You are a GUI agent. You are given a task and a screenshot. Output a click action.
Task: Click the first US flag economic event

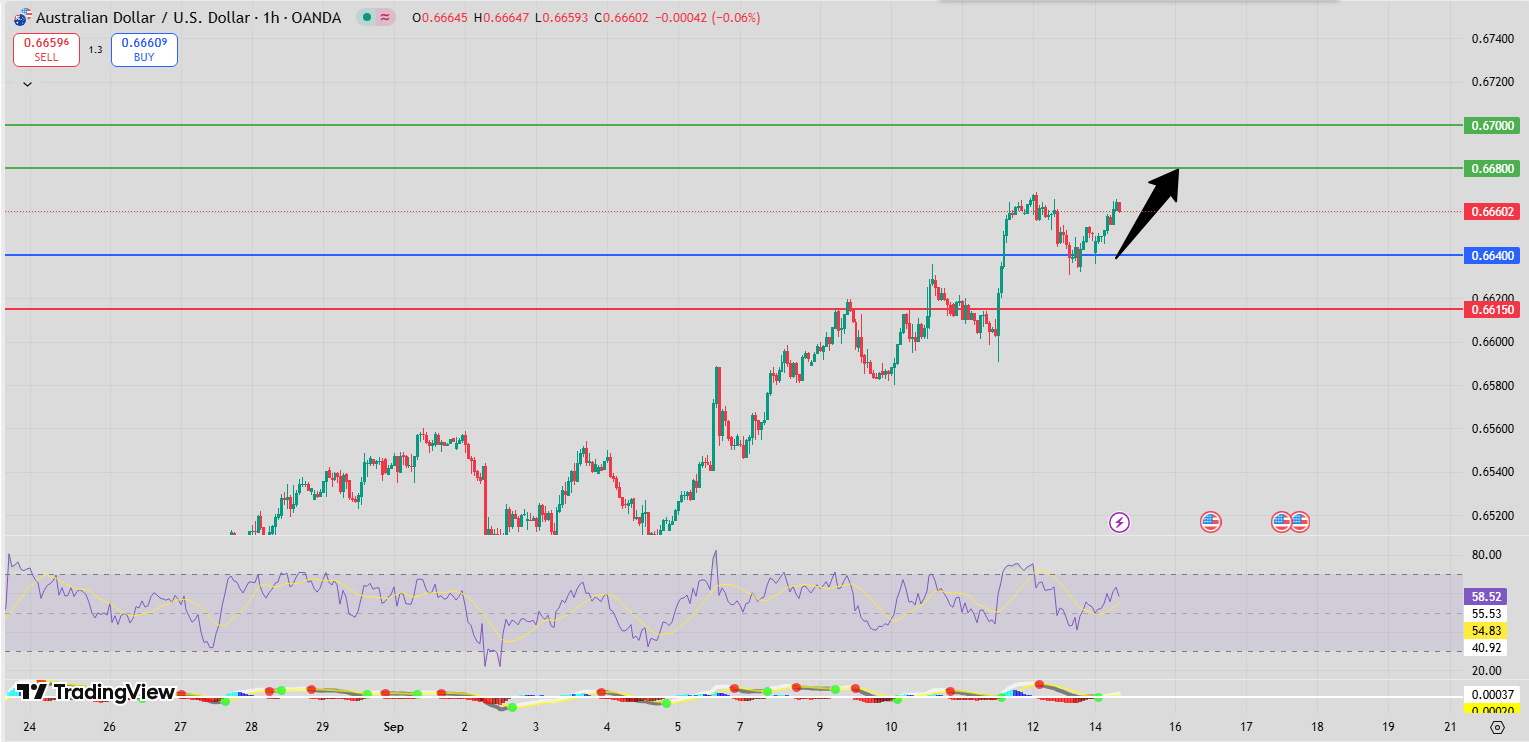tap(1211, 521)
